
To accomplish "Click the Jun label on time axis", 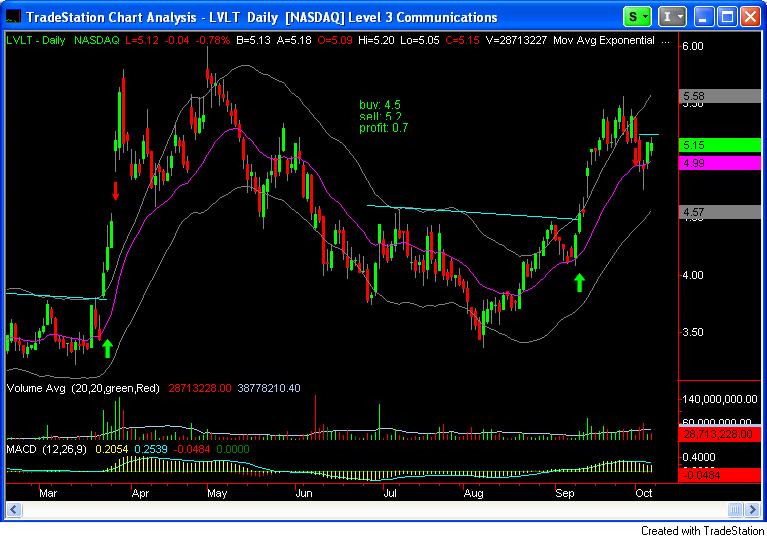I will click(304, 493).
